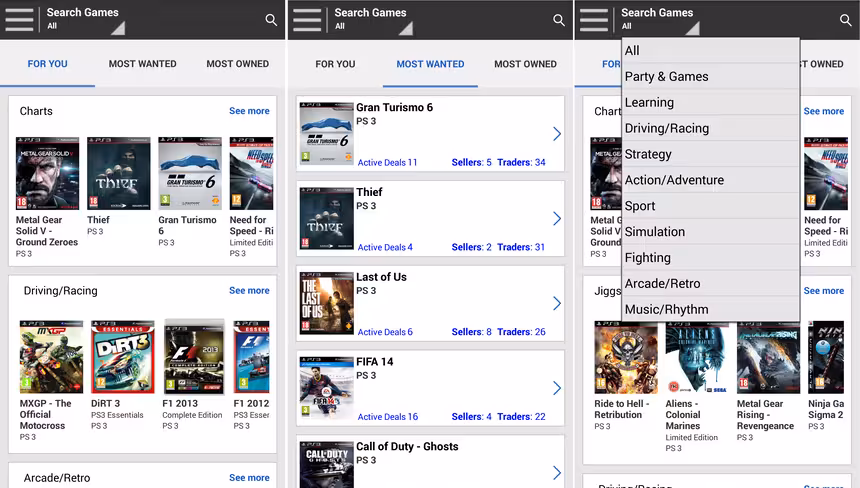Click 'Traders: 34' on Gran Turismo 6
This screenshot has height=488, width=860.
[x=521, y=162]
